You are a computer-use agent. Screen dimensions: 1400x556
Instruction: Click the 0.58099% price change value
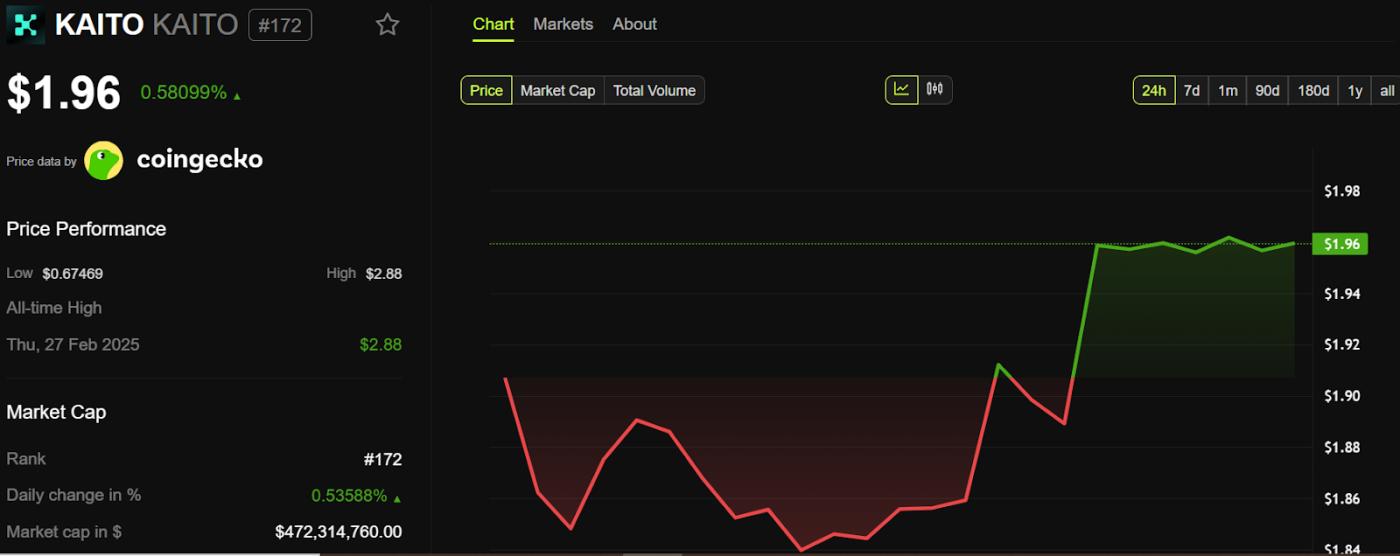tap(183, 93)
